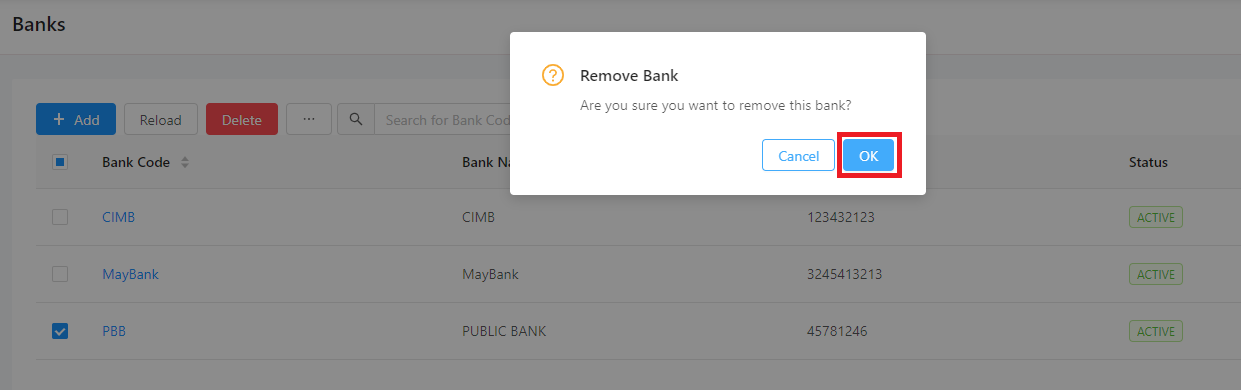The width and height of the screenshot is (1241, 390).
Task: Check the CIMB row checkbox
Action: coord(59,217)
